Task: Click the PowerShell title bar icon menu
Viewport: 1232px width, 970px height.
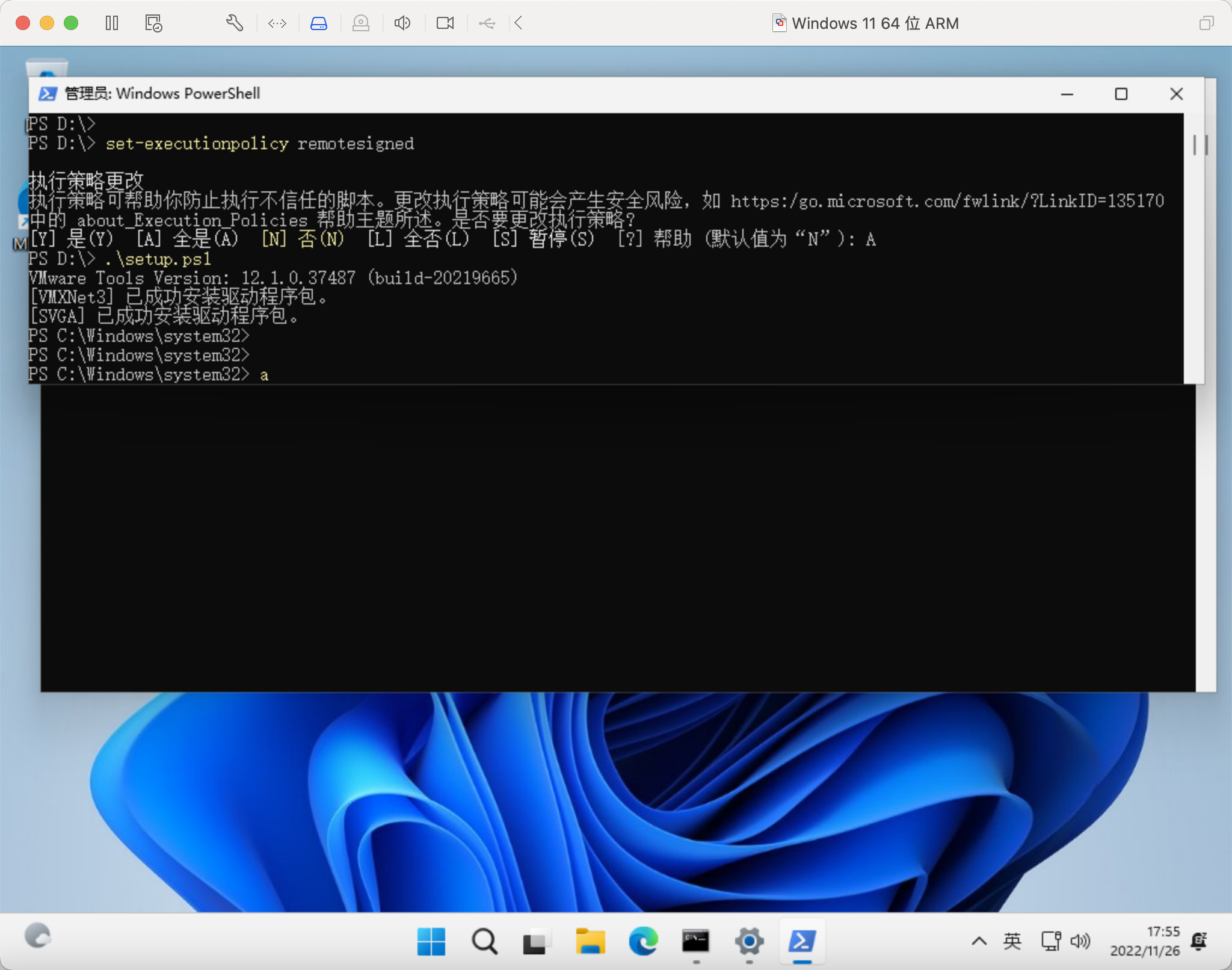Action: click(48, 94)
